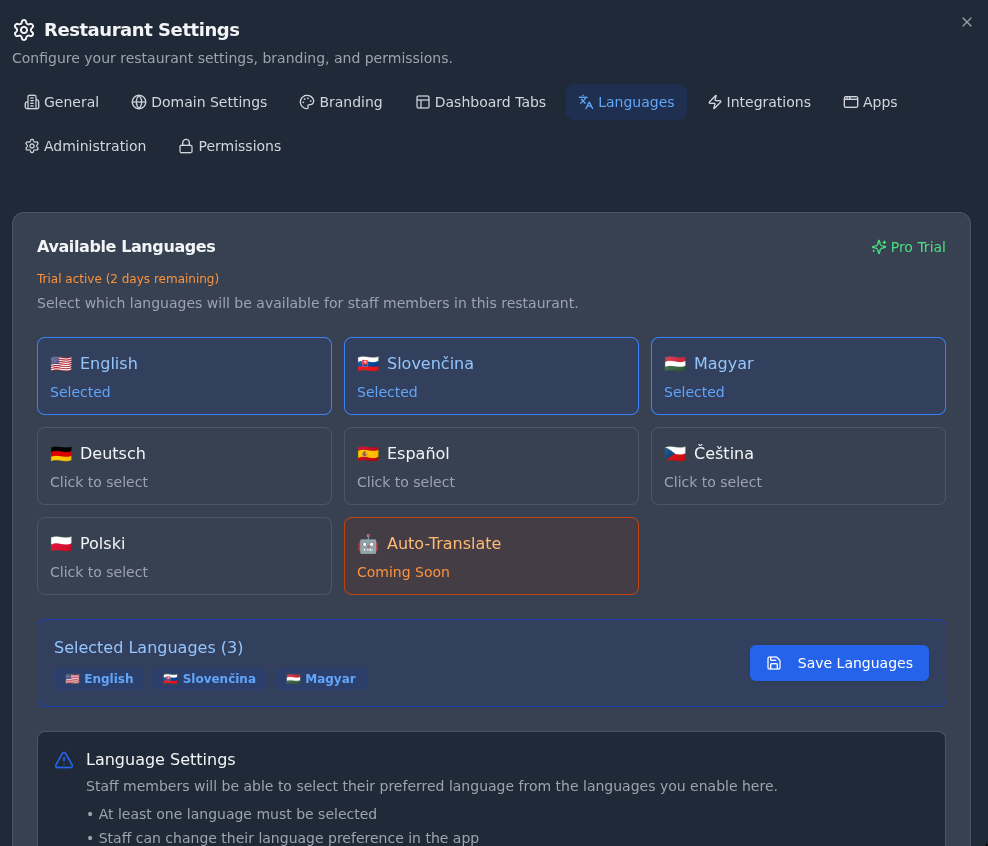Click the Restaurant Settings gear icon
The height and width of the screenshot is (846, 988).
click(x=24, y=30)
